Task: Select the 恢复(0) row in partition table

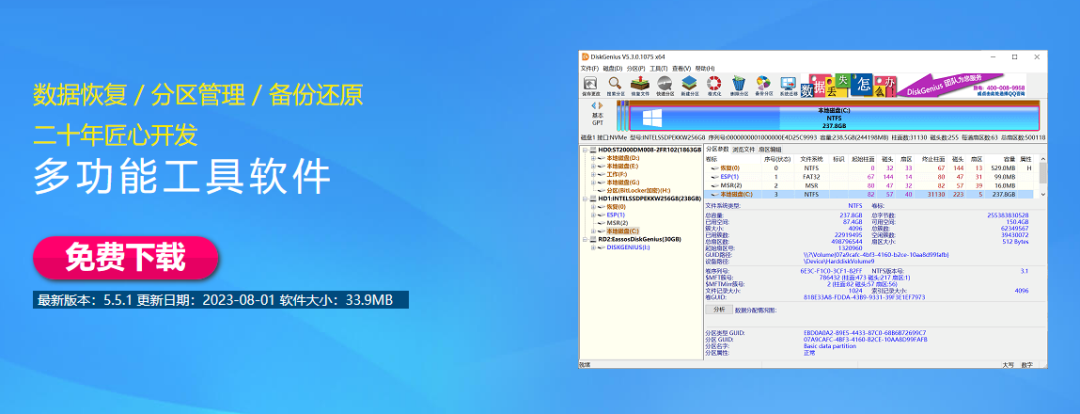Action: point(871,168)
